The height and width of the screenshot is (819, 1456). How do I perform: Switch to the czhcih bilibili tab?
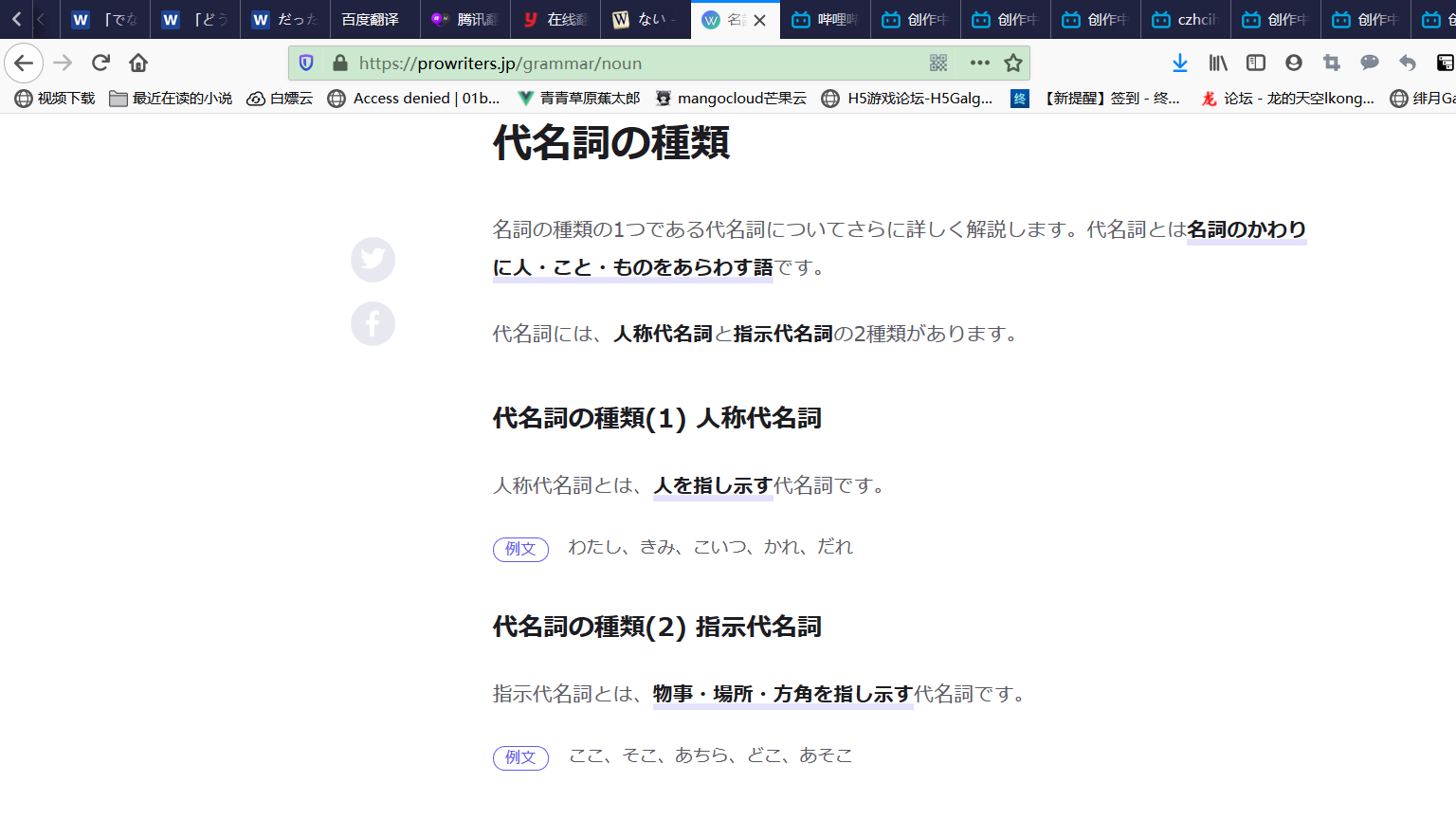coord(1186,20)
